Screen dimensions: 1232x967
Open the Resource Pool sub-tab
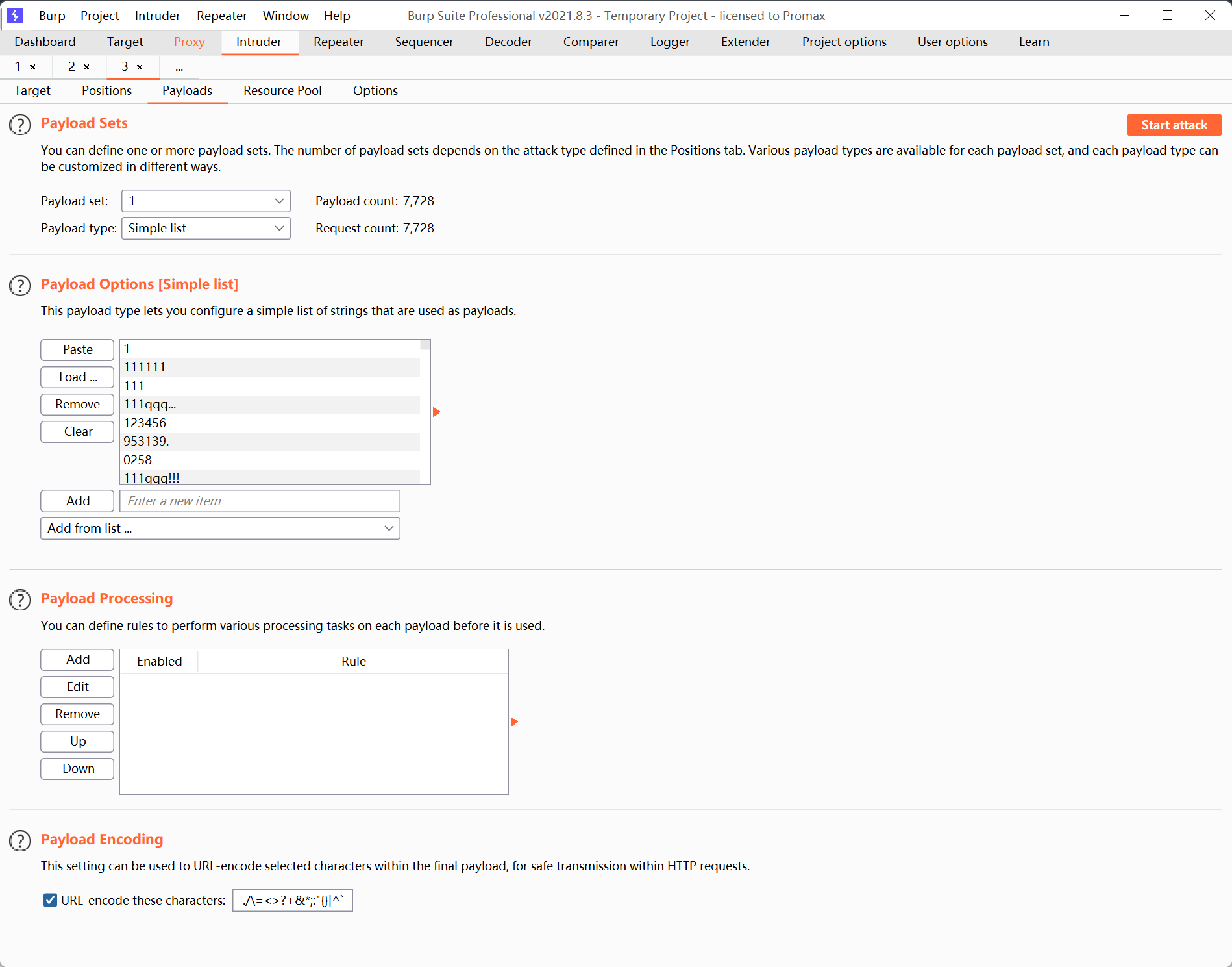tap(282, 90)
